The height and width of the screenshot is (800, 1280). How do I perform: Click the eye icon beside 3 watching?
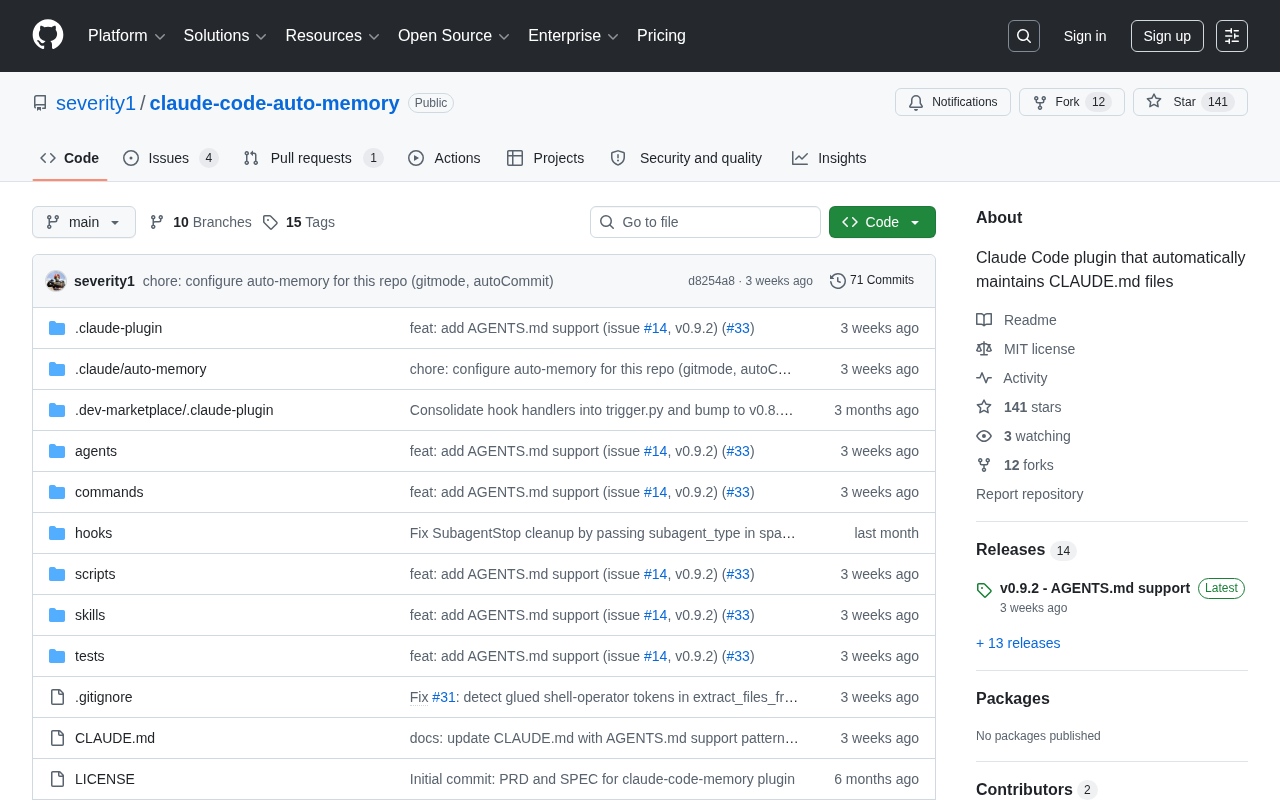984,436
